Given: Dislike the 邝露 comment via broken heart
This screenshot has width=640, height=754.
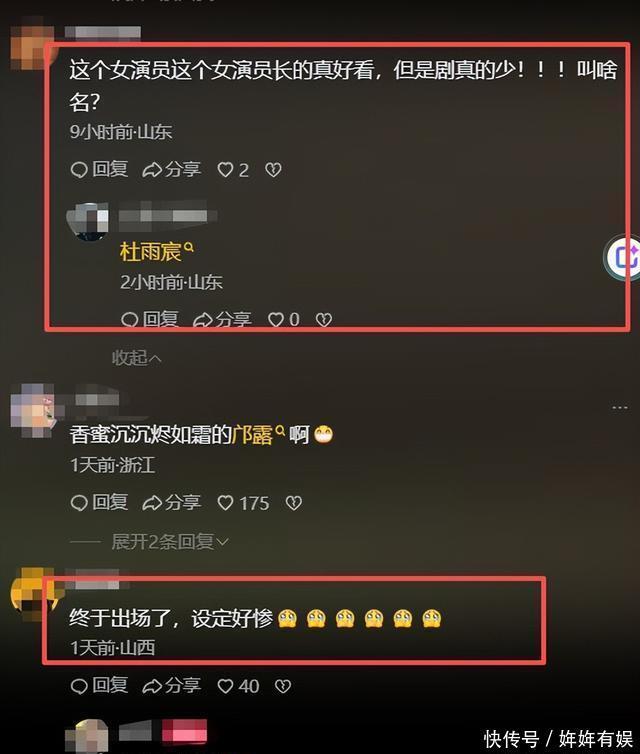Looking at the screenshot, I should (x=294, y=503).
